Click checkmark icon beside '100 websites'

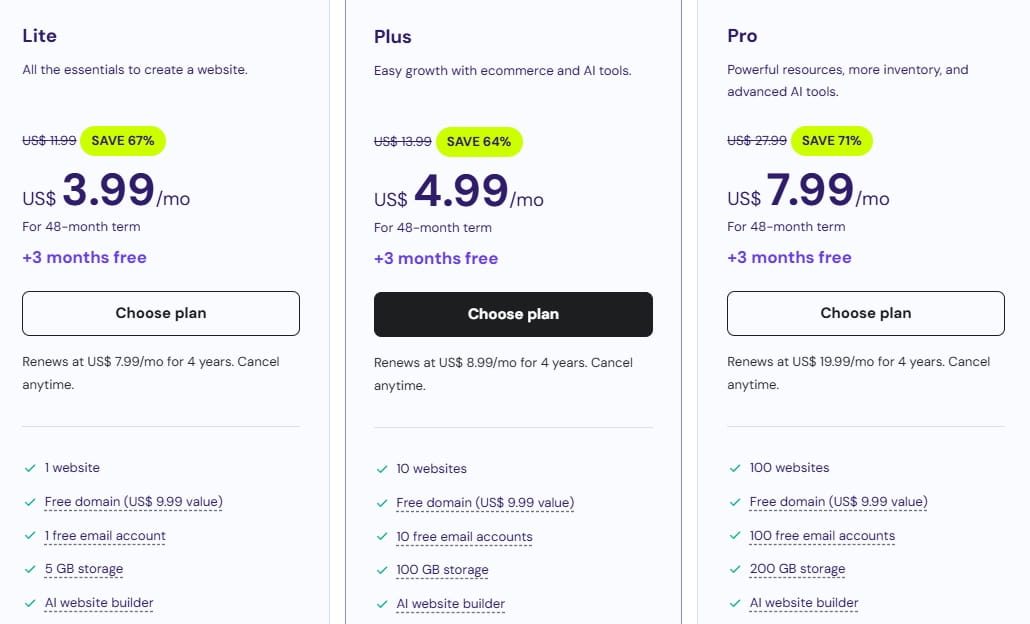[x=735, y=467]
